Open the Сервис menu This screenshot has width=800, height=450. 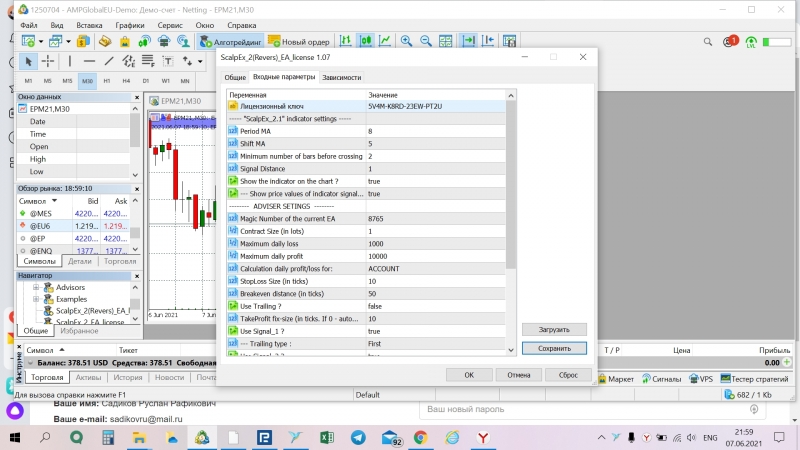170,25
